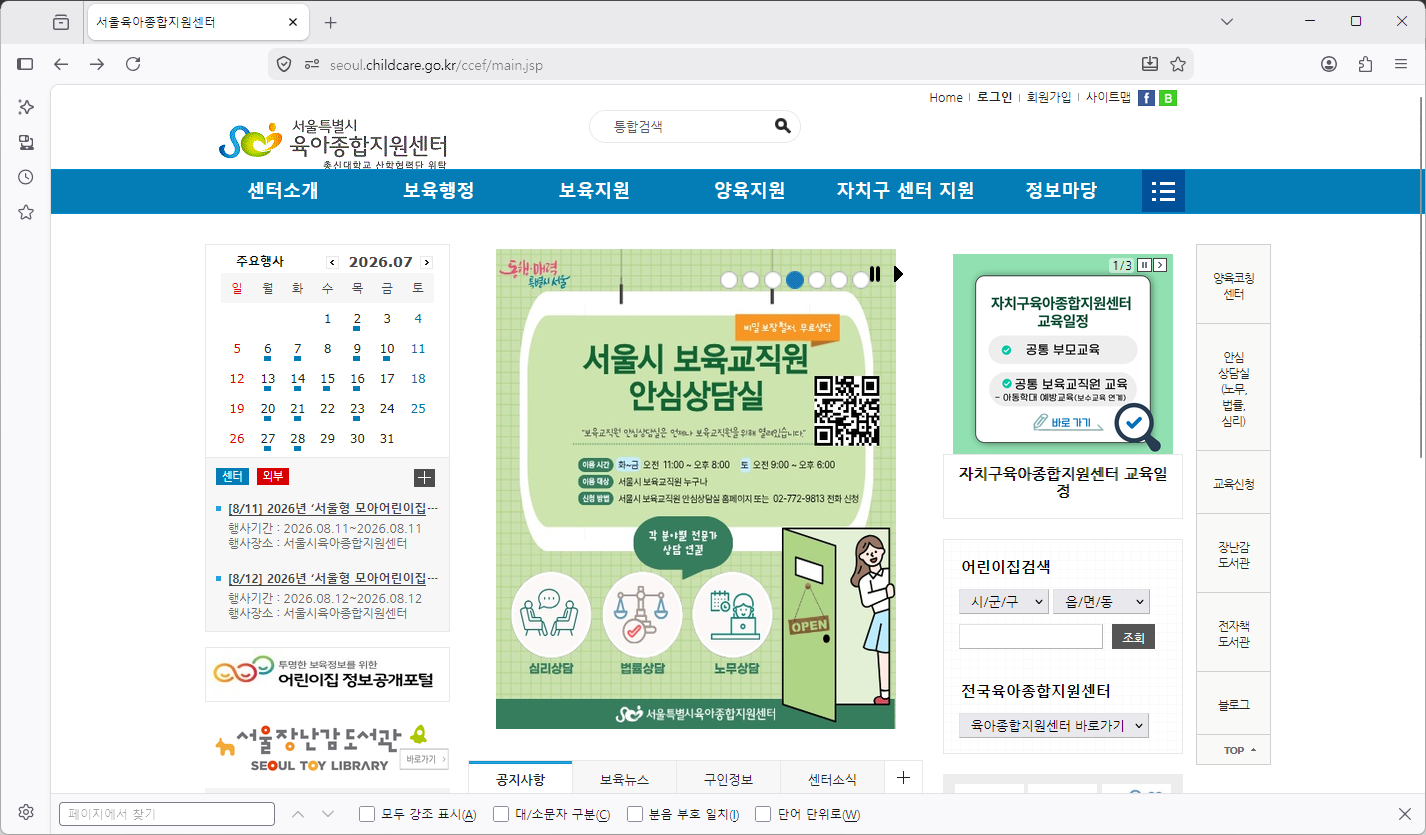Switch to the 보육뉴스 tab
This screenshot has width=1426, height=835.
tap(624, 779)
